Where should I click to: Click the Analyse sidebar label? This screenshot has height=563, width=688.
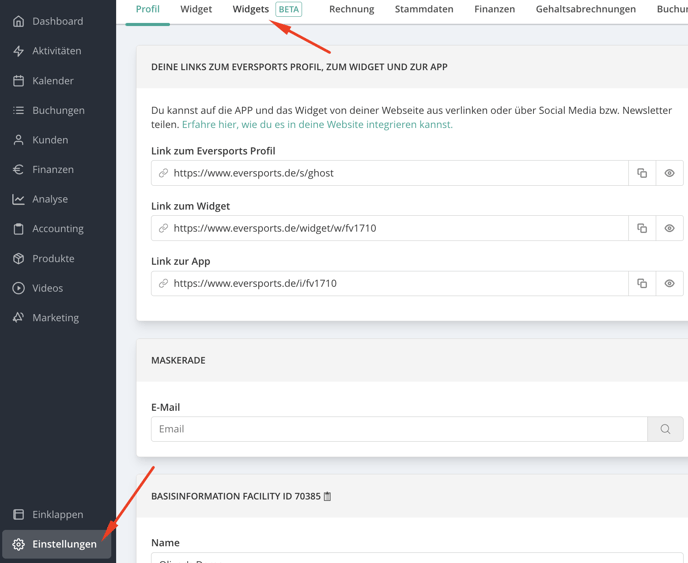click(x=50, y=199)
